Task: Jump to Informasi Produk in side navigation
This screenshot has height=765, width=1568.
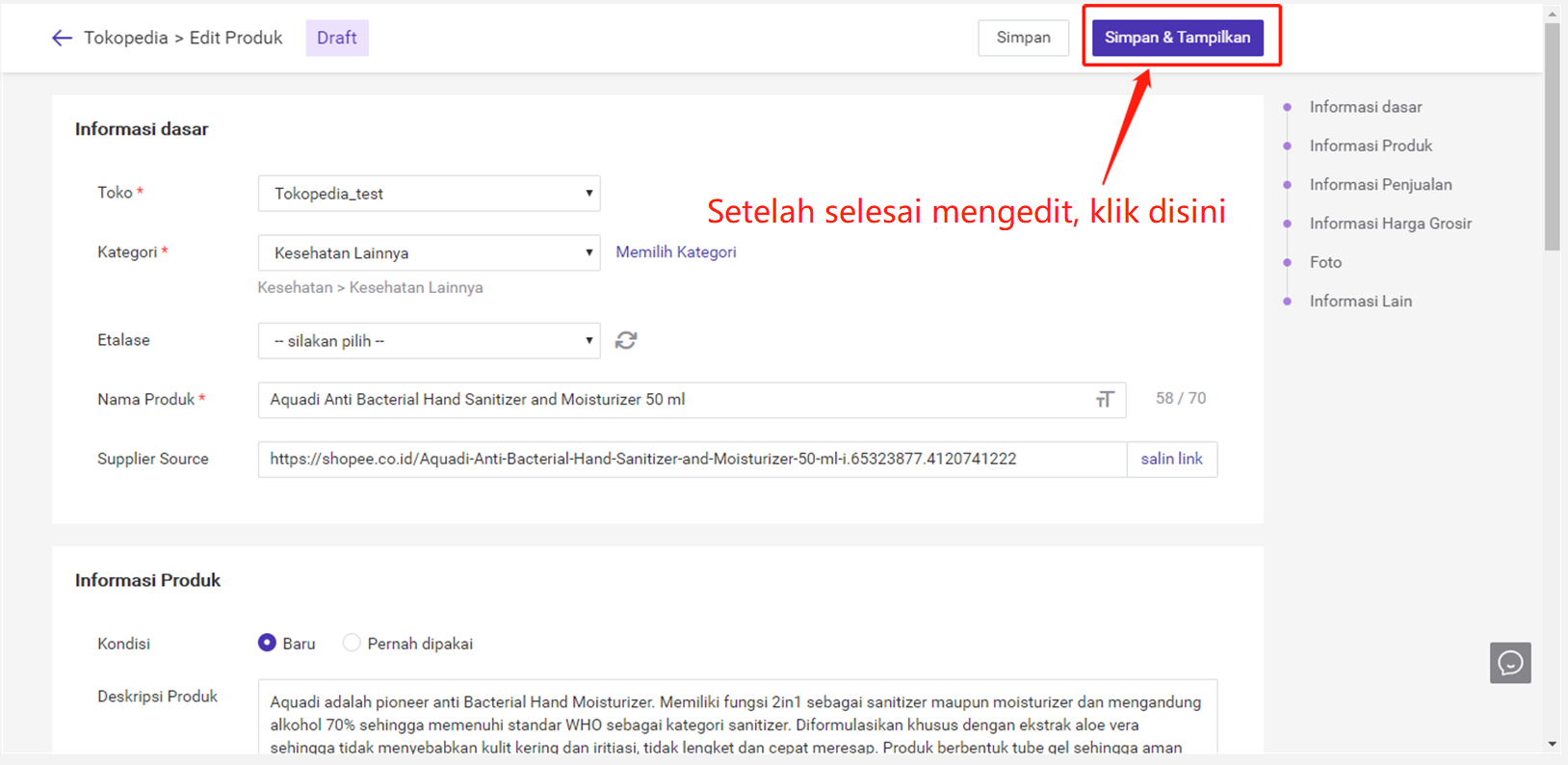Action: tap(1371, 145)
